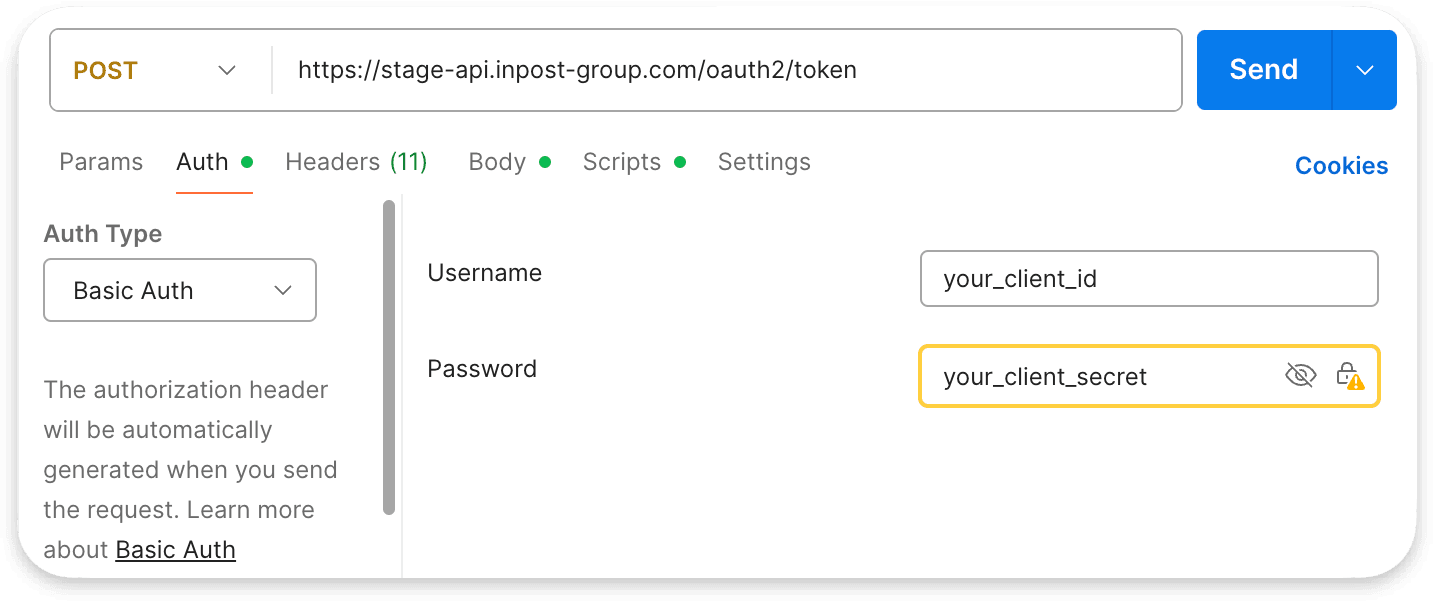Screen dimensions: 1433x606
Task: Click the lock warning icon beside Password
Action: 1352,375
